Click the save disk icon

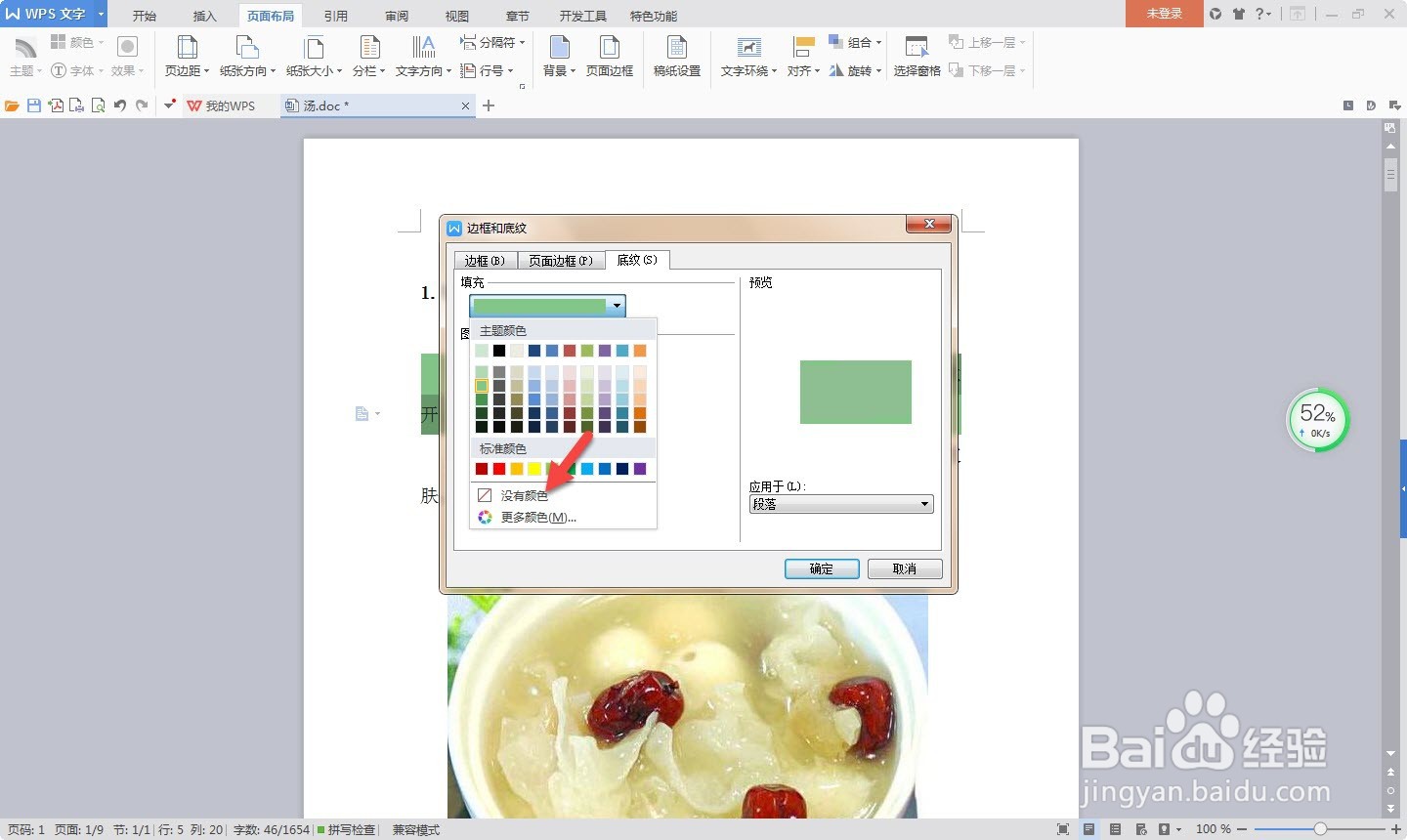click(34, 105)
